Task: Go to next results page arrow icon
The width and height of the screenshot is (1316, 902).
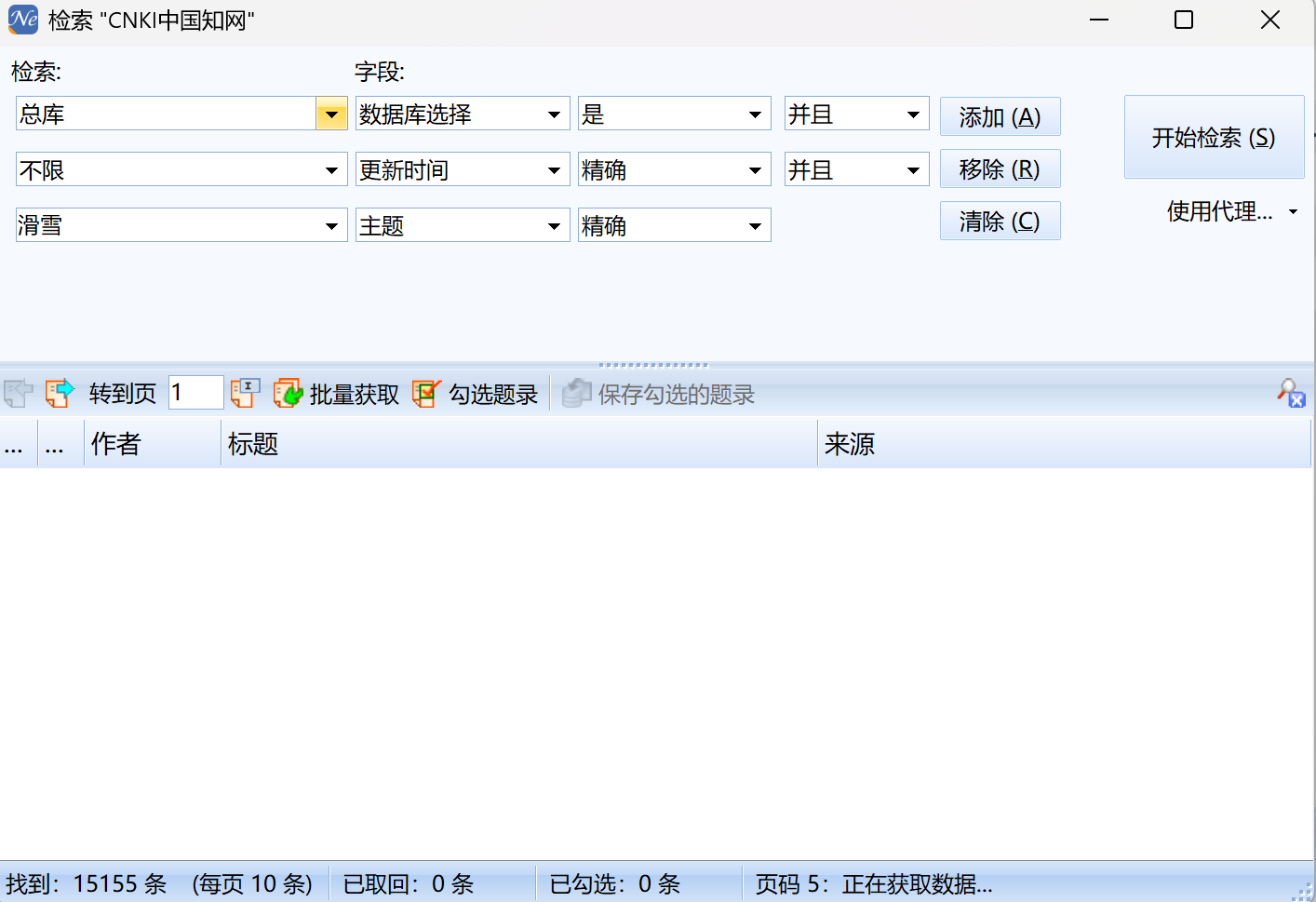Action: tap(60, 393)
